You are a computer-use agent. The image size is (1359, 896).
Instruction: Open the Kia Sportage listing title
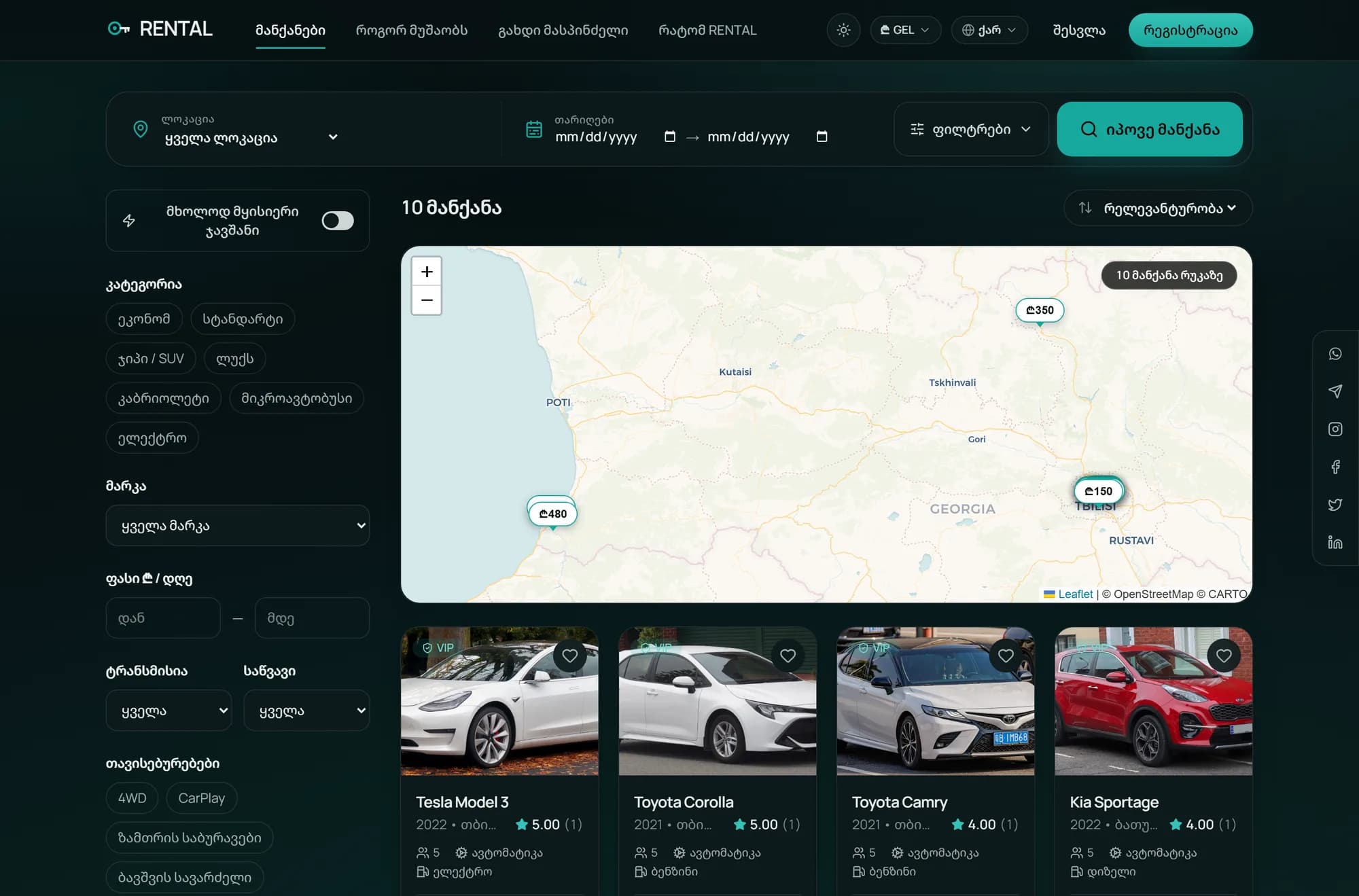[1114, 802]
